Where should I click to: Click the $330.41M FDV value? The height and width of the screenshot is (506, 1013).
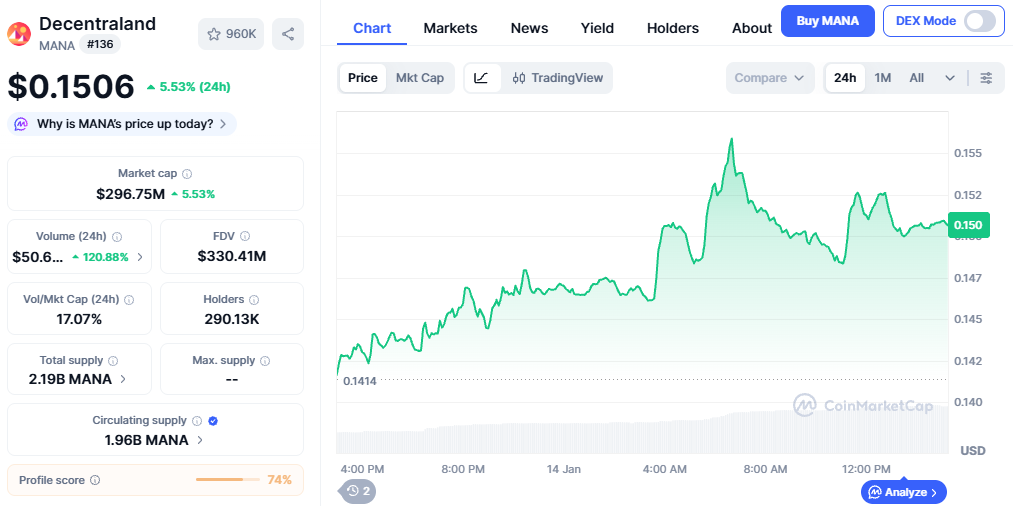[232, 257]
